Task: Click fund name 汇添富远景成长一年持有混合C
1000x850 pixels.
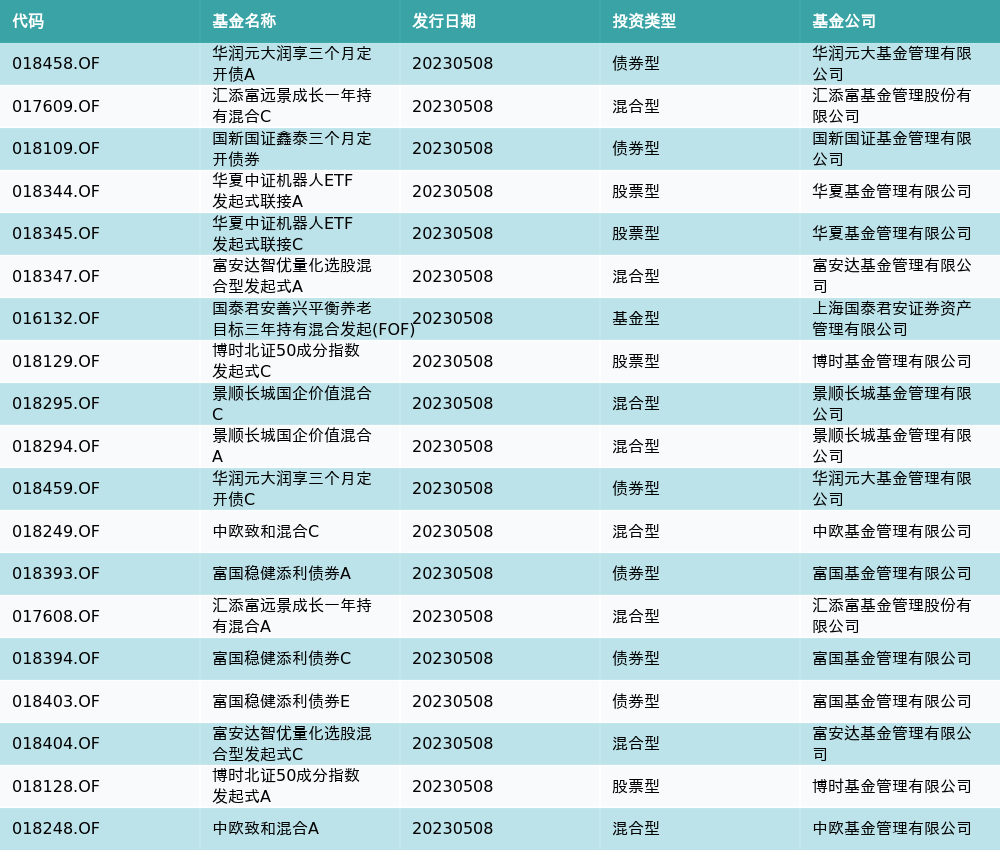Action: point(292,106)
